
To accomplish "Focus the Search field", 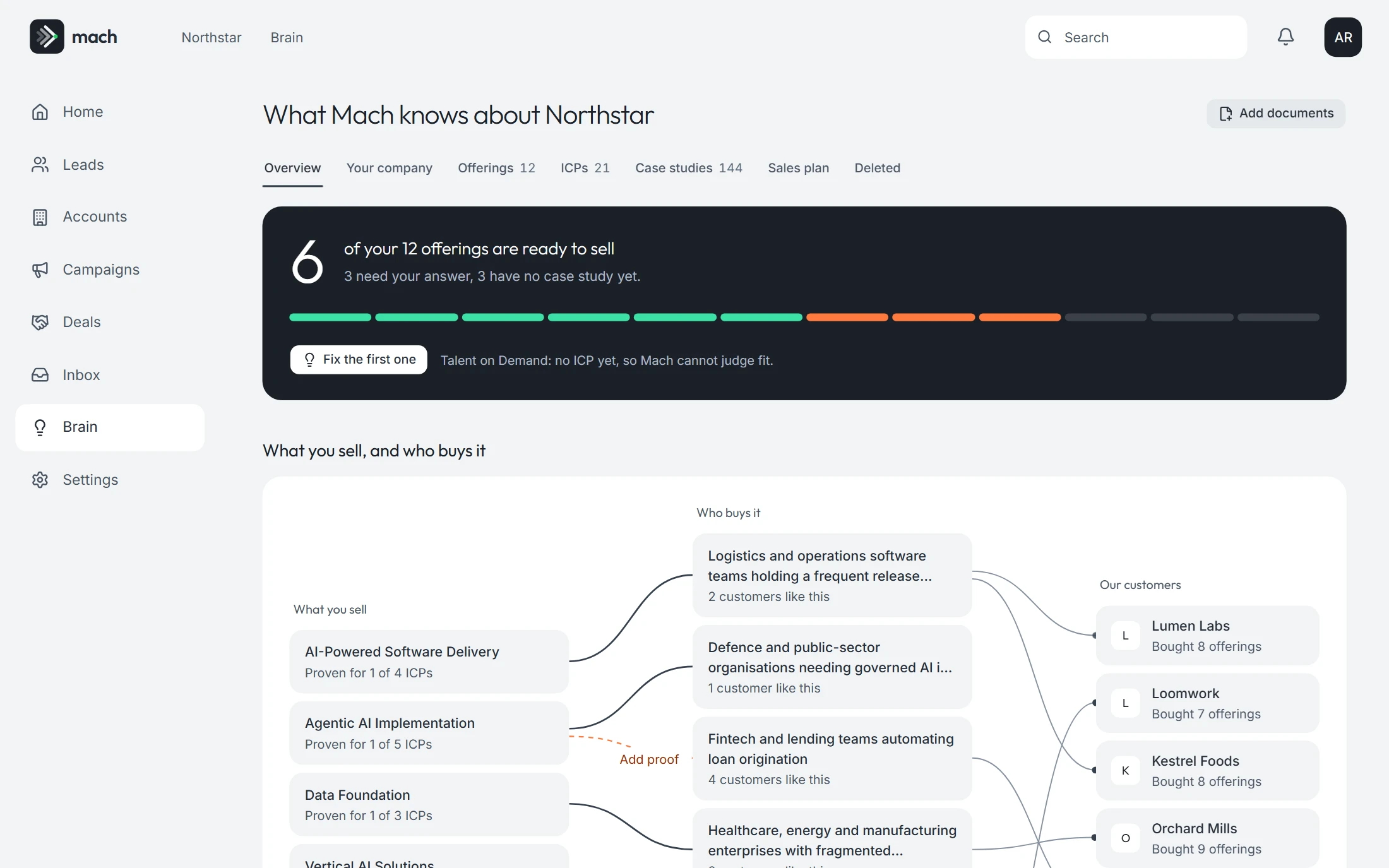I will coord(1136,37).
